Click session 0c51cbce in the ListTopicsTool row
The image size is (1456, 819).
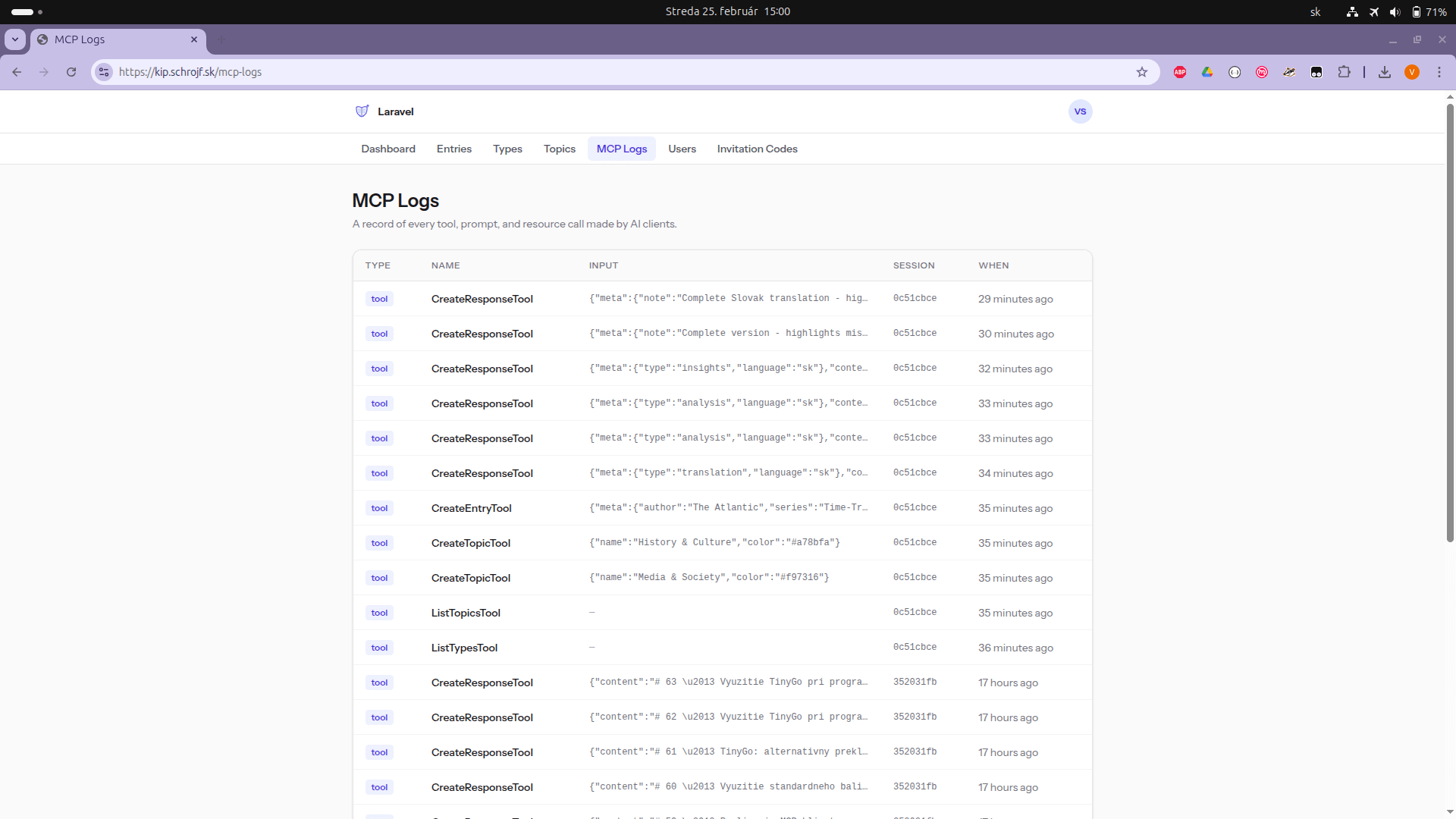click(915, 613)
